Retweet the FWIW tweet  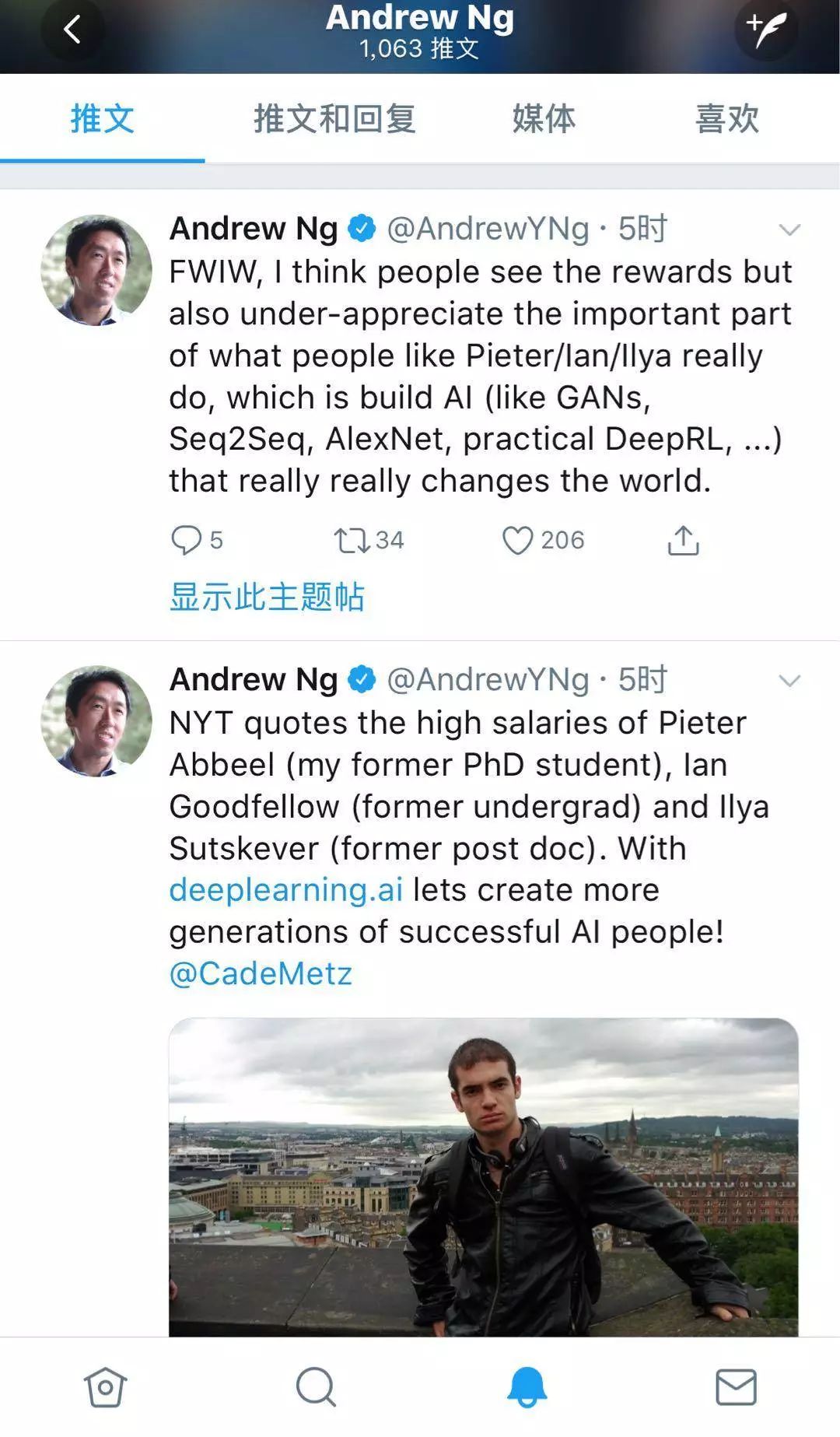pos(352,540)
